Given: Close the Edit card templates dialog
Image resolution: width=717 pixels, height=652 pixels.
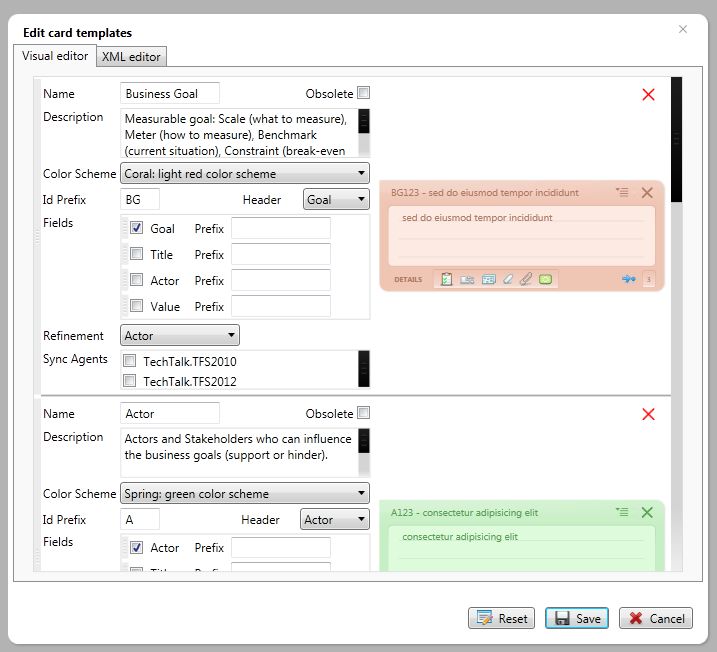Looking at the screenshot, I should [x=683, y=29].
